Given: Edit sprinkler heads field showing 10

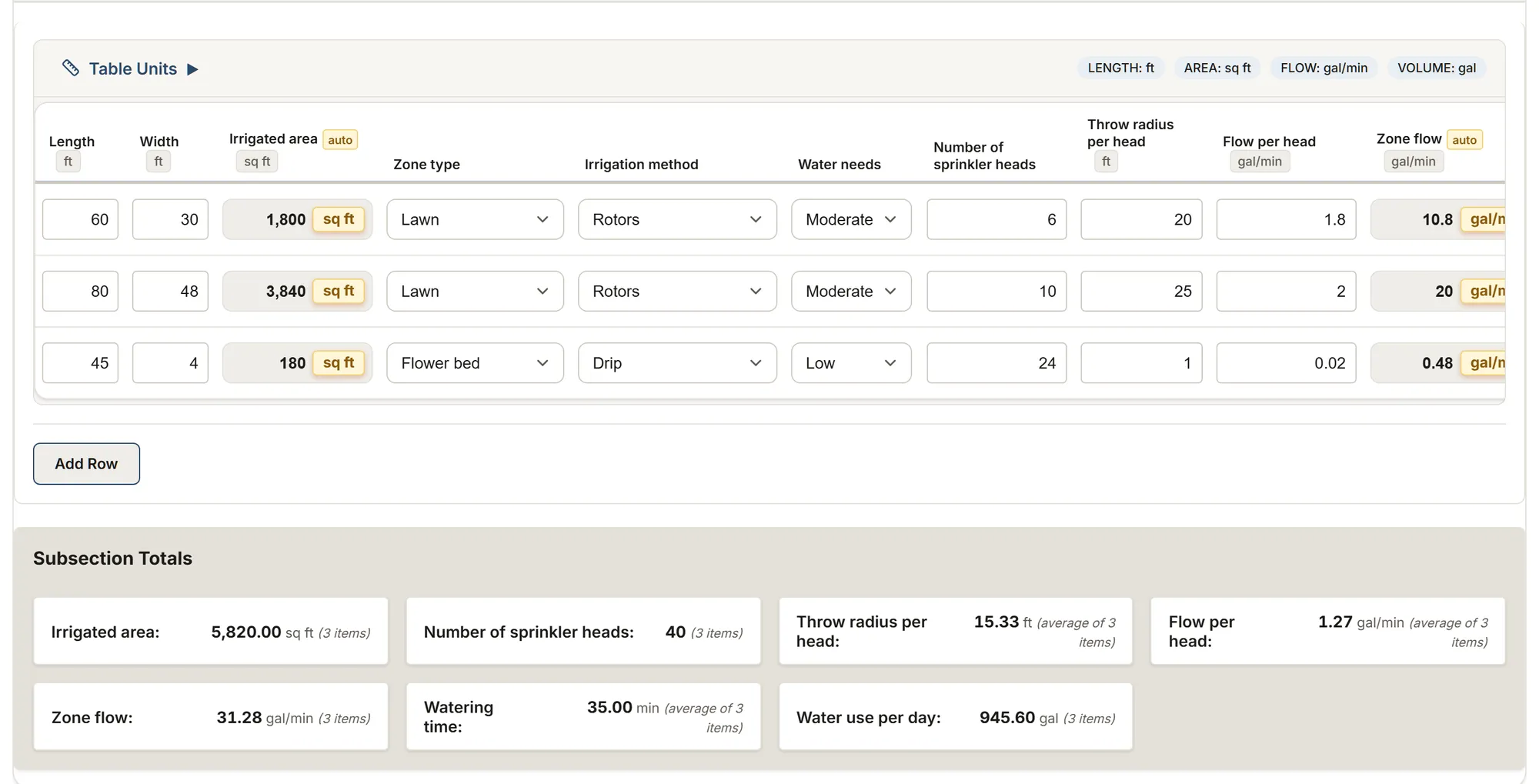Looking at the screenshot, I should (997, 291).
